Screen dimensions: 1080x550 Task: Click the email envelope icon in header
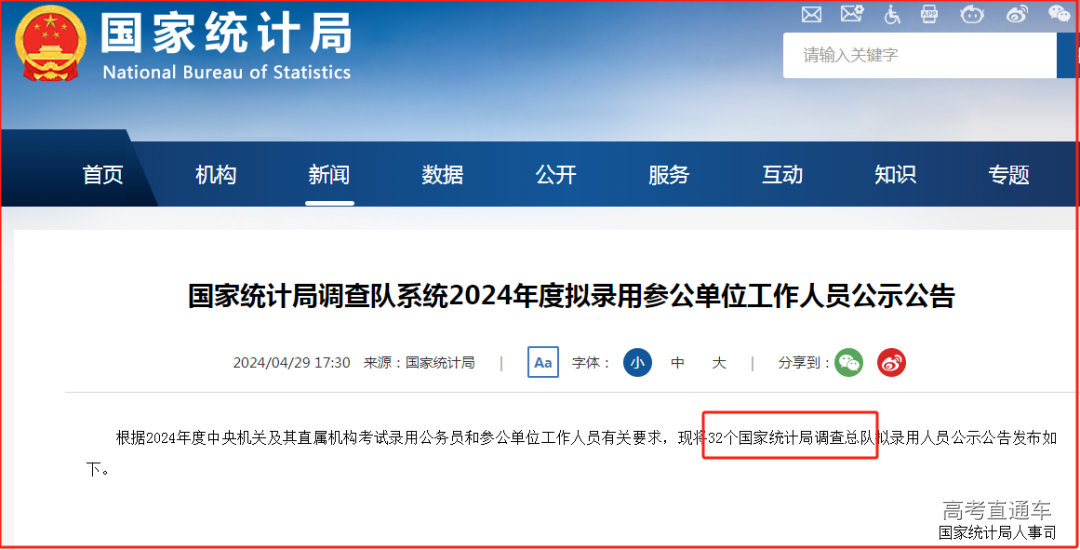pos(811,14)
